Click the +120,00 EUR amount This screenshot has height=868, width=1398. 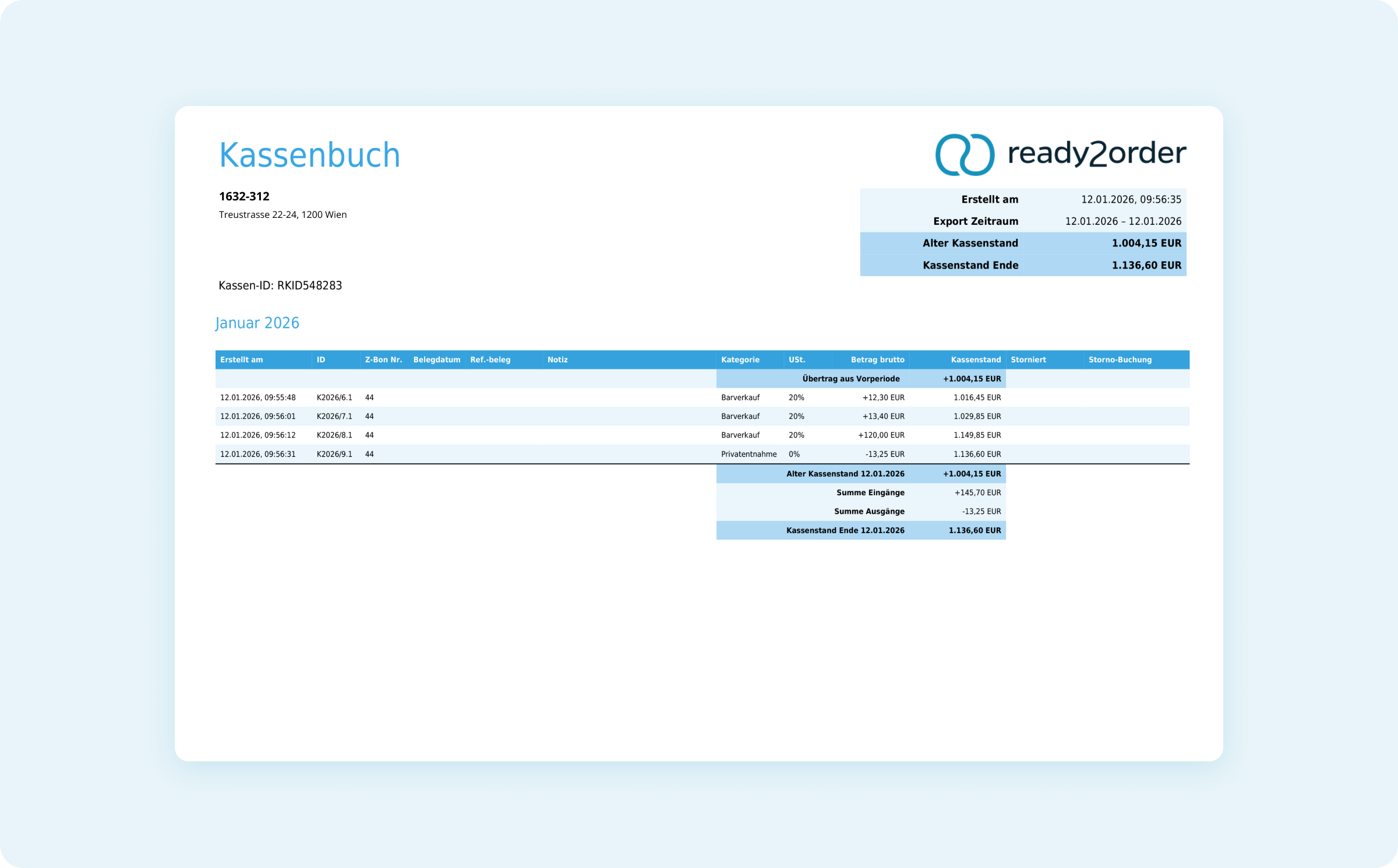[x=881, y=435]
